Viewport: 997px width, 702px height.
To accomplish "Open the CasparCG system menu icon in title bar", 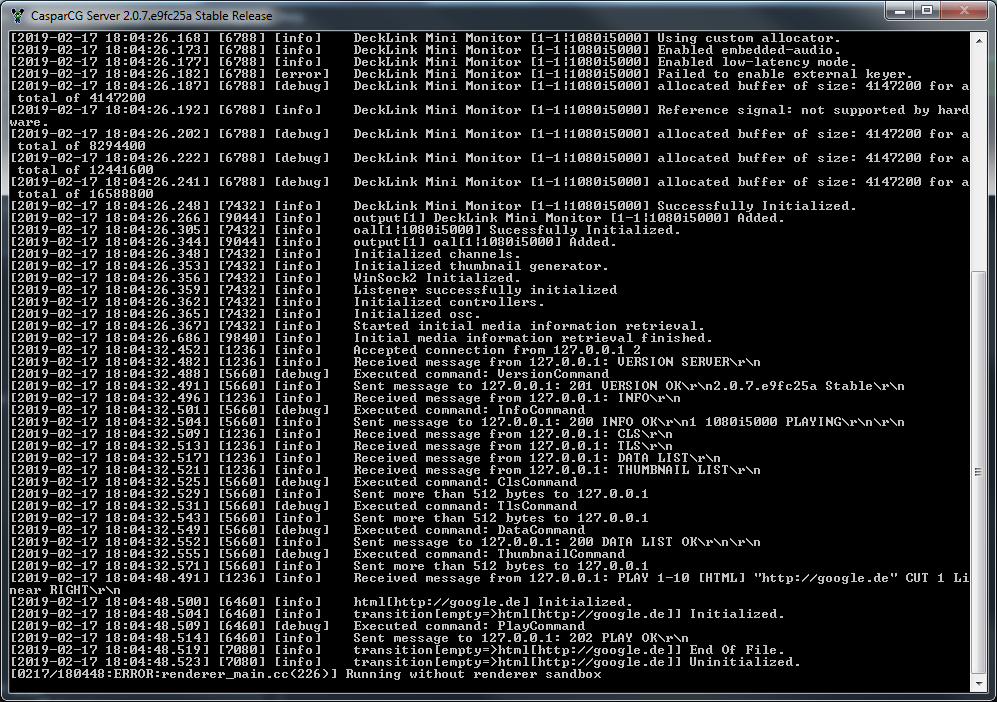I will (18, 15).
